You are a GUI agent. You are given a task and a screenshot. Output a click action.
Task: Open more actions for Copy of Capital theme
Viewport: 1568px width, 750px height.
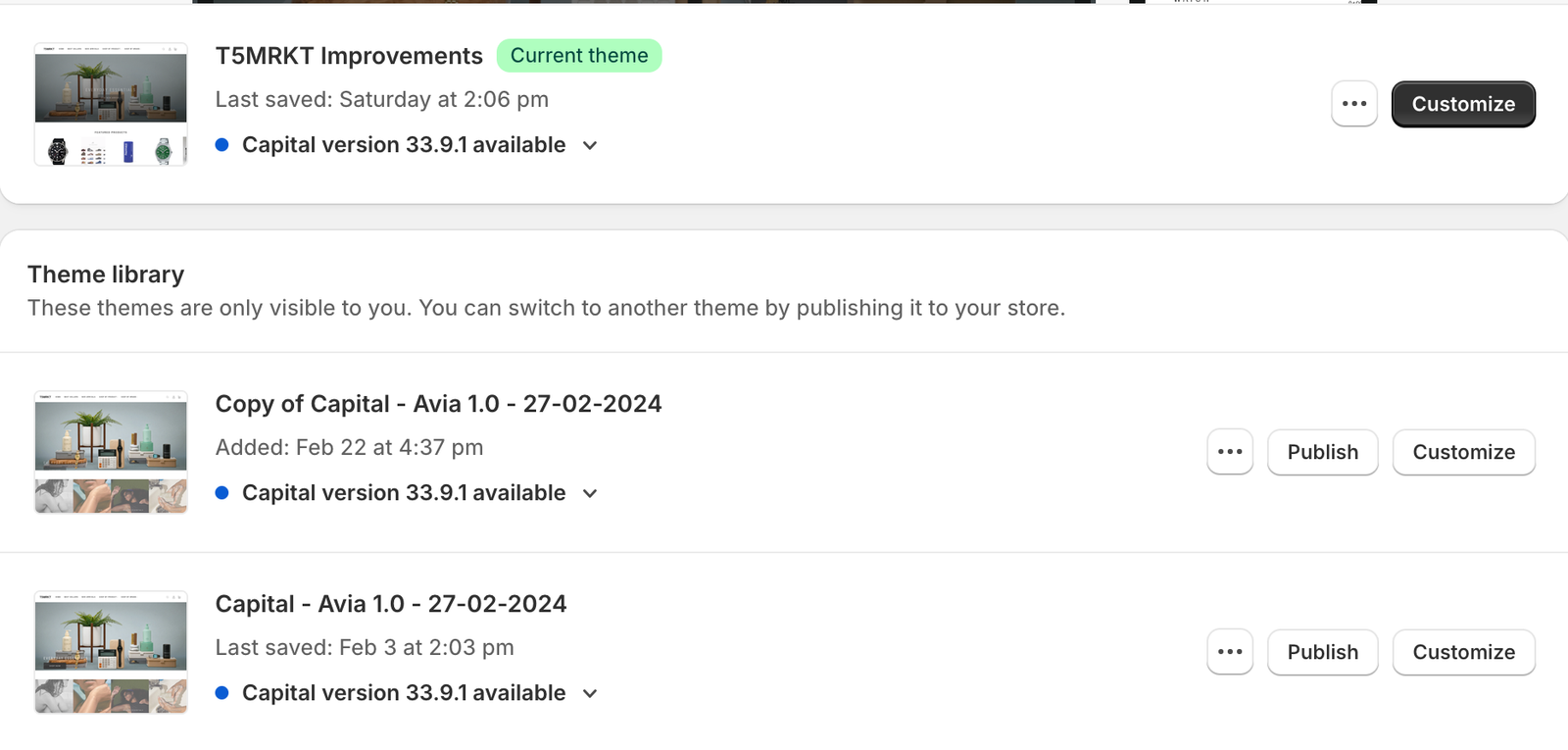1230,452
